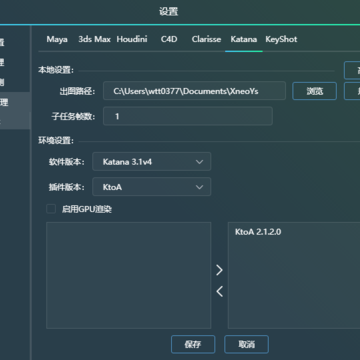Go to the C4D tab
The image size is (360, 360).
point(169,39)
